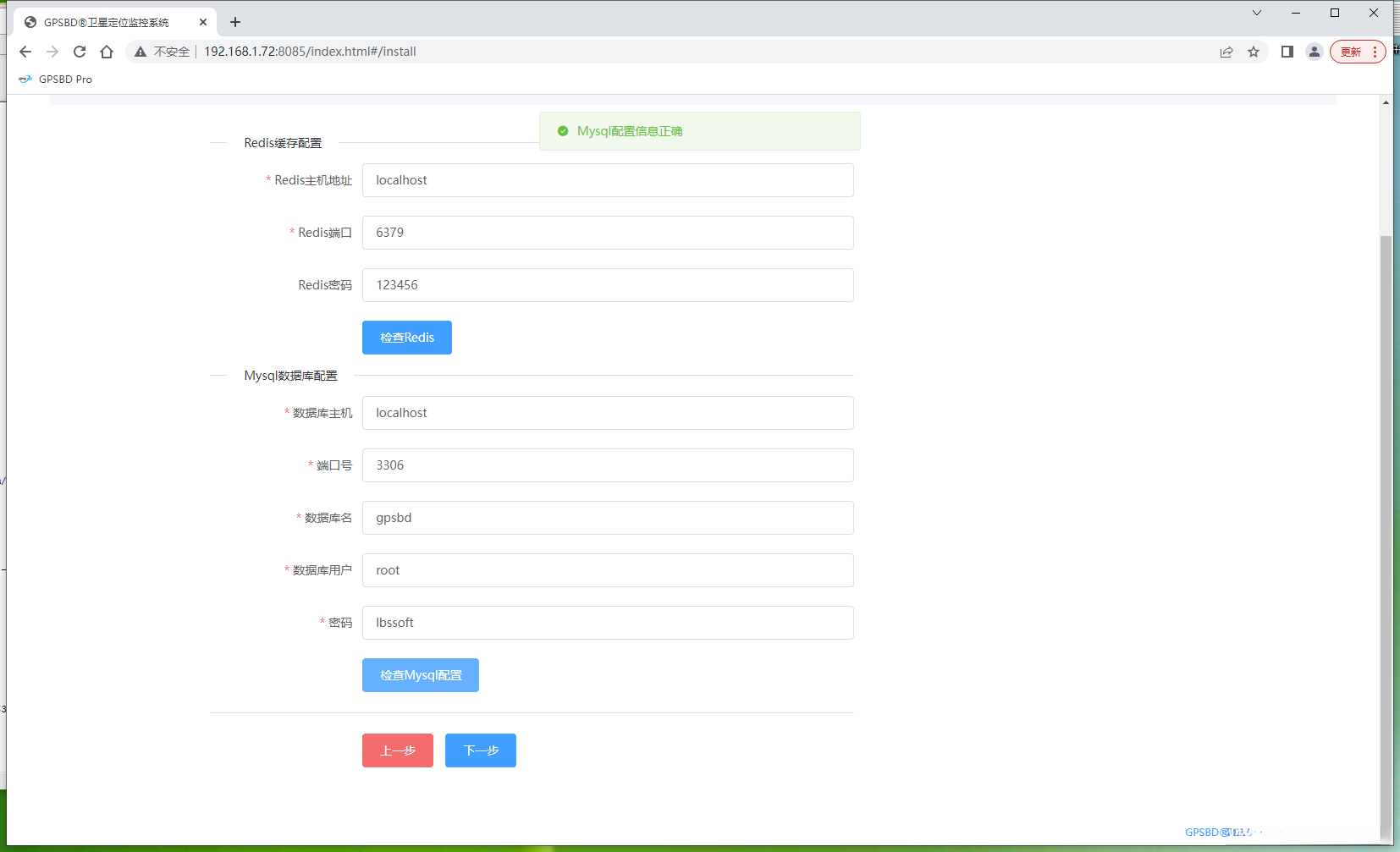Screen dimensions: 1400x852
Task: Click the 检查Mysql配置 button
Action: [421, 675]
